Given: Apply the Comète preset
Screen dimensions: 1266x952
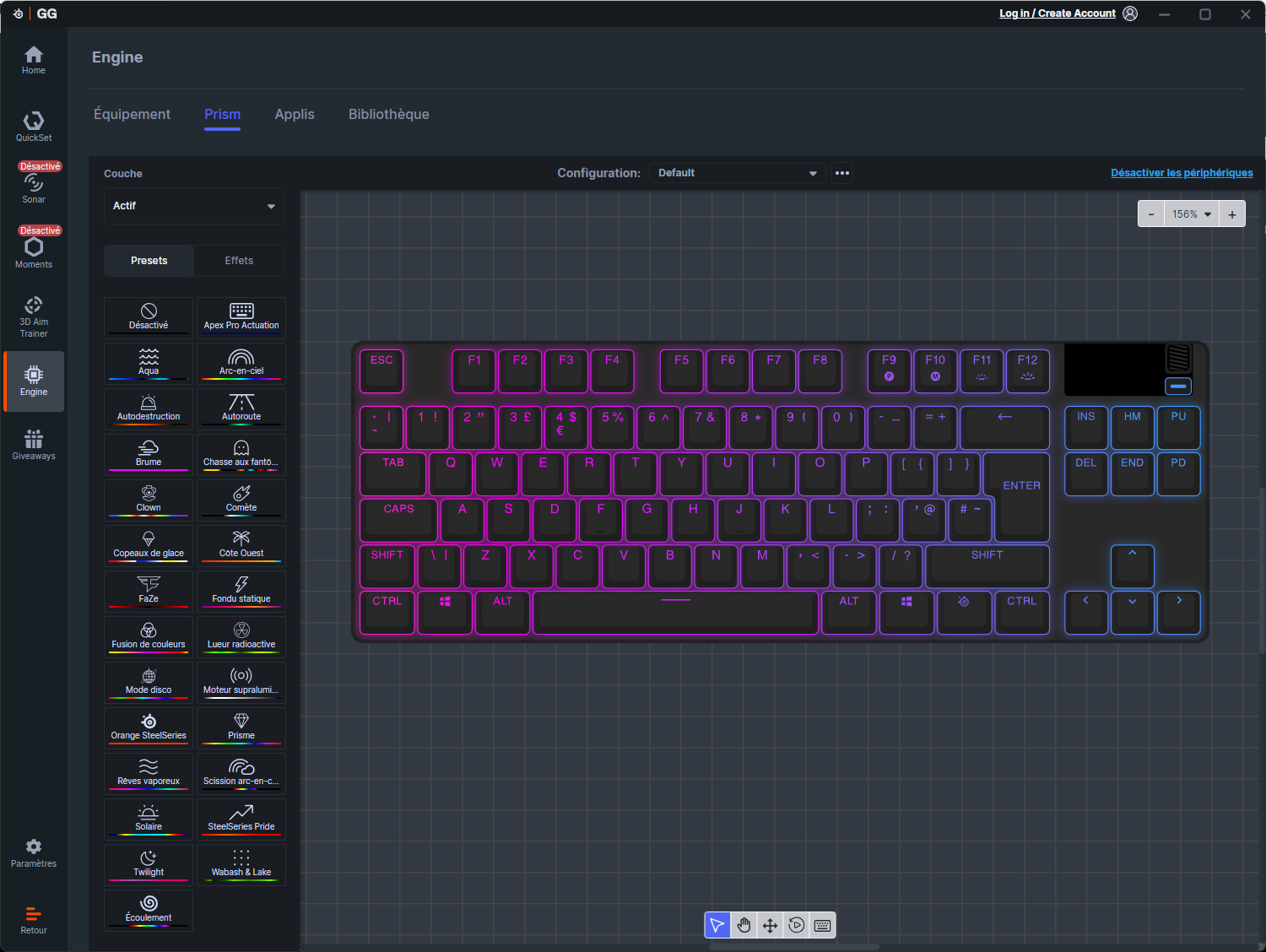Looking at the screenshot, I should pos(241,500).
